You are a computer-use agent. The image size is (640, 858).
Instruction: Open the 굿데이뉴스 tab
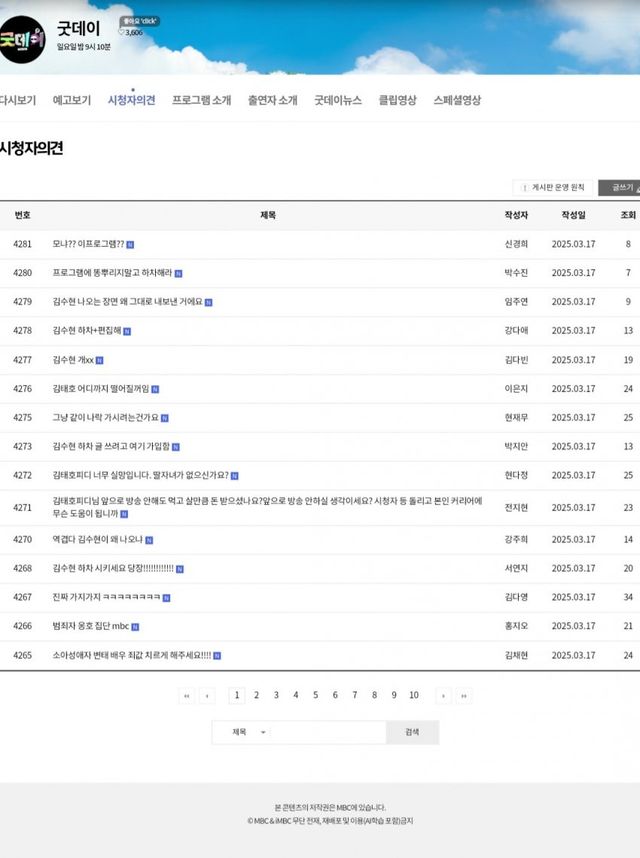[338, 101]
